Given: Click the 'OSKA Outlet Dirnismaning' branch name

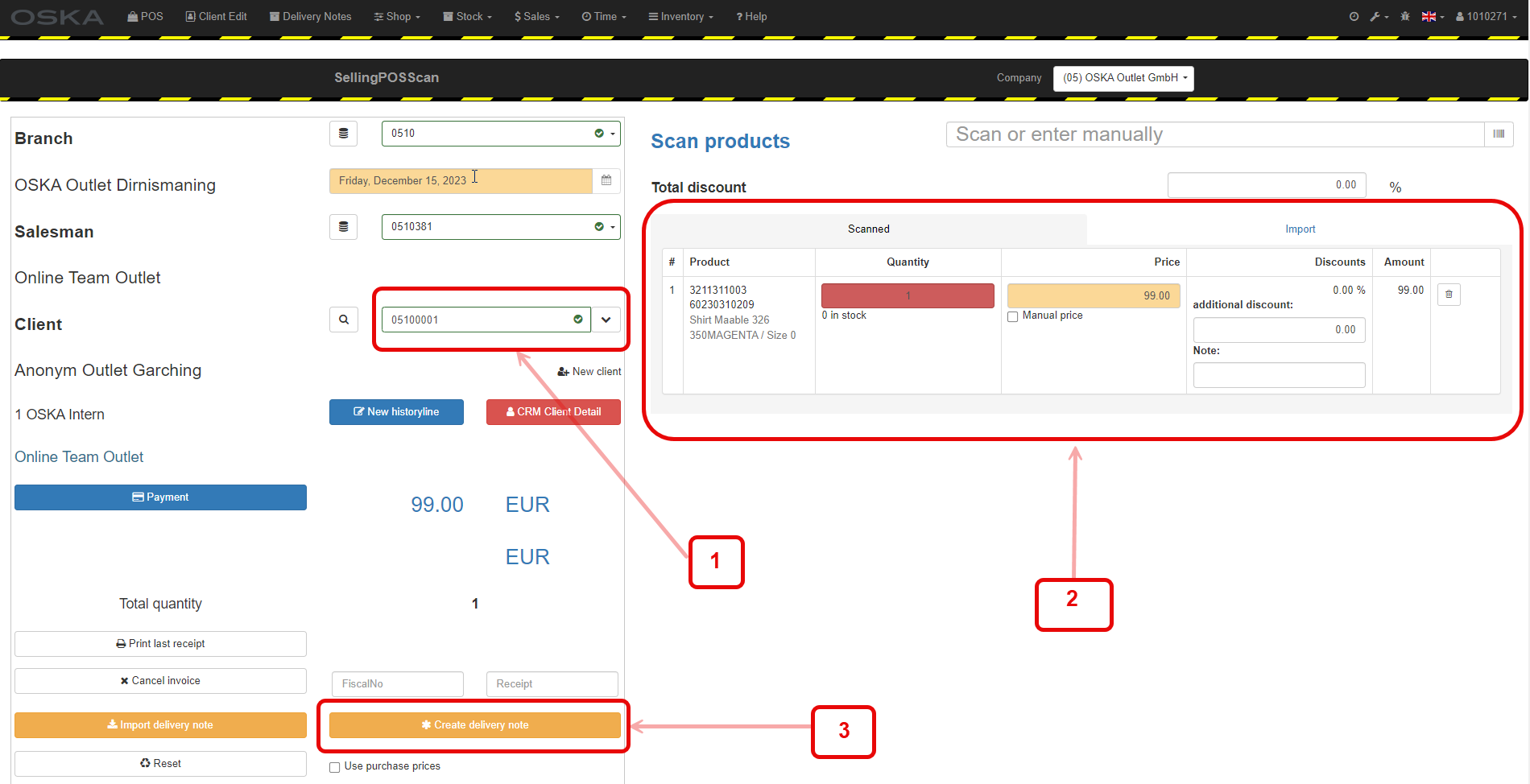Looking at the screenshot, I should [x=115, y=185].
